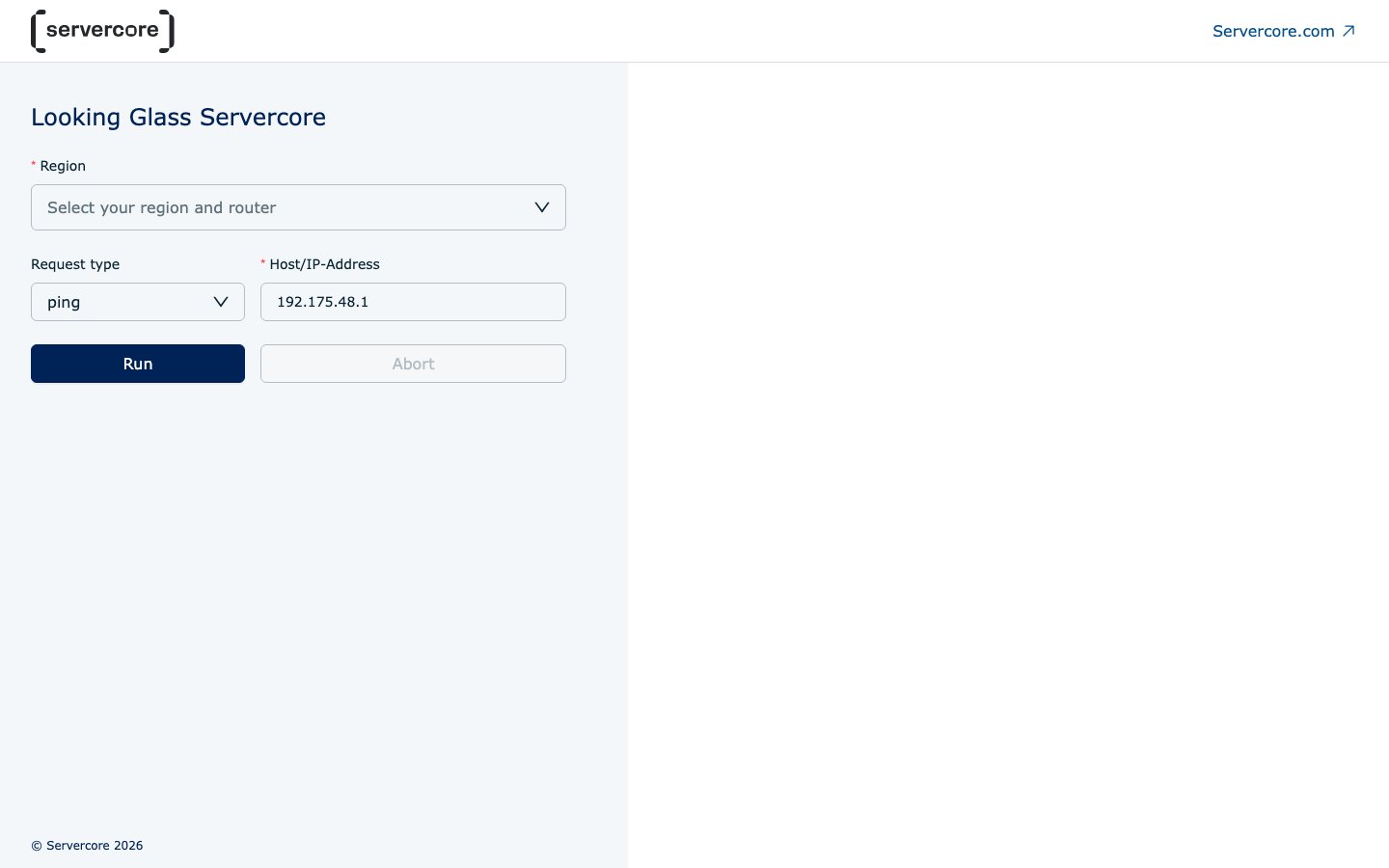Click the Looking Glass Servercore heading
1389x868 pixels.
coord(178,117)
